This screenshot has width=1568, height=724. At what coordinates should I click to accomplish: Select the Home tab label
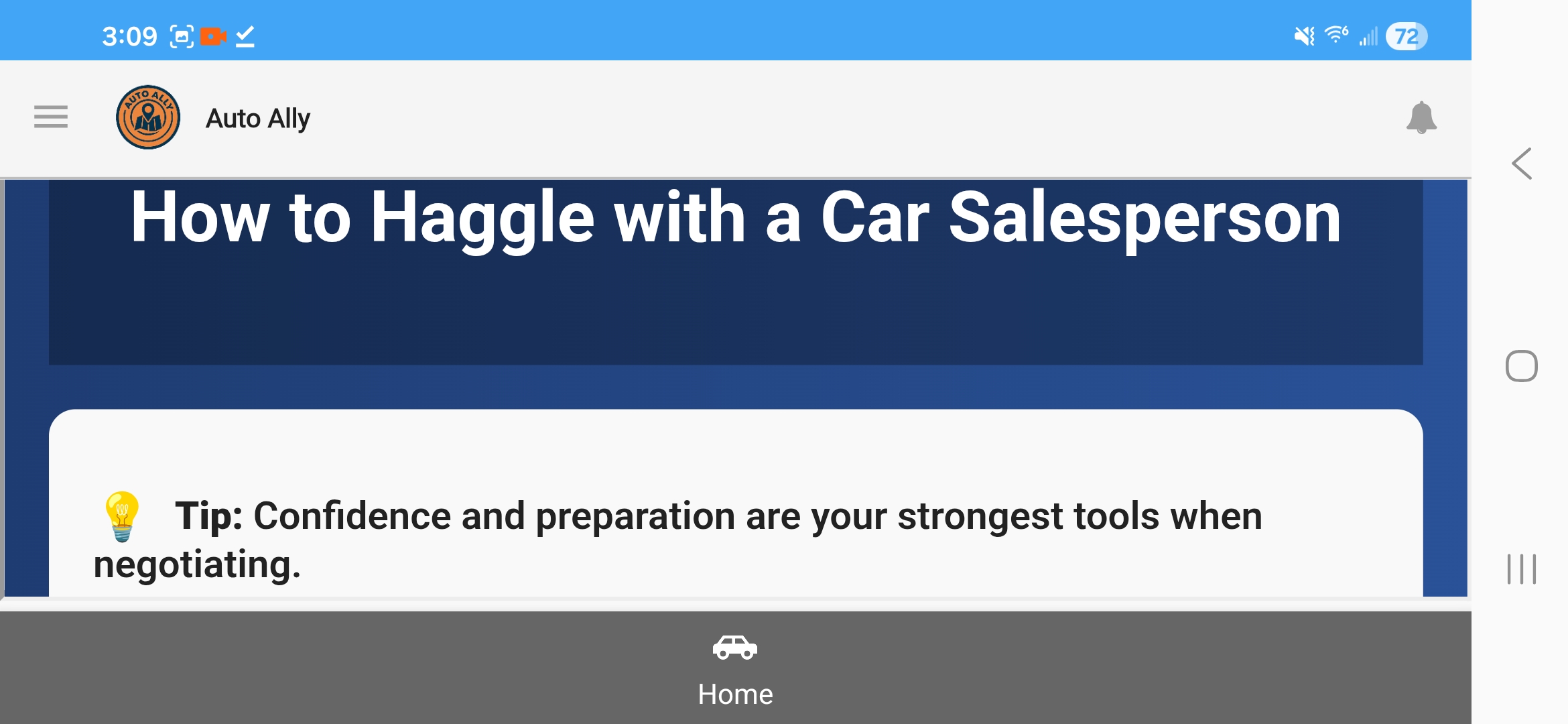[735, 695]
